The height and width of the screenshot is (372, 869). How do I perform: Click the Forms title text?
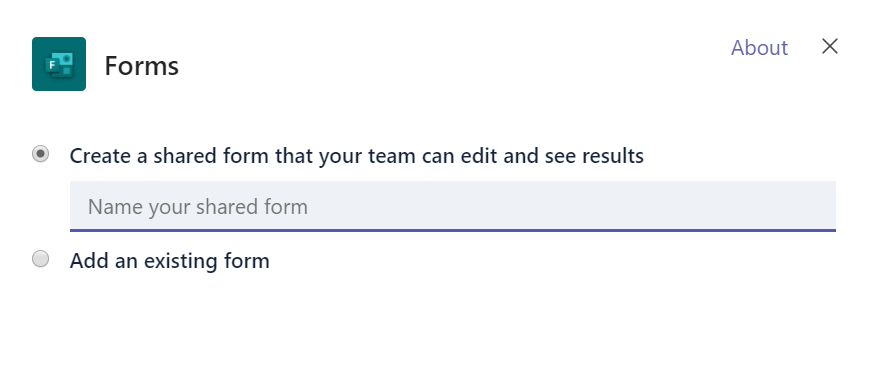(142, 65)
